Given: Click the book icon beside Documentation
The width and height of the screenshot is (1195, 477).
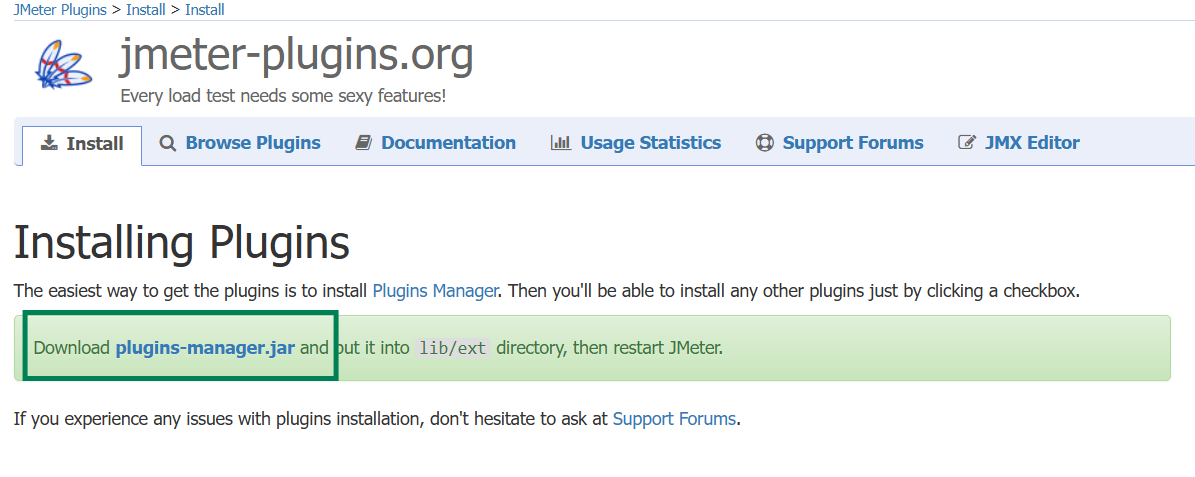Looking at the screenshot, I should click(x=364, y=142).
